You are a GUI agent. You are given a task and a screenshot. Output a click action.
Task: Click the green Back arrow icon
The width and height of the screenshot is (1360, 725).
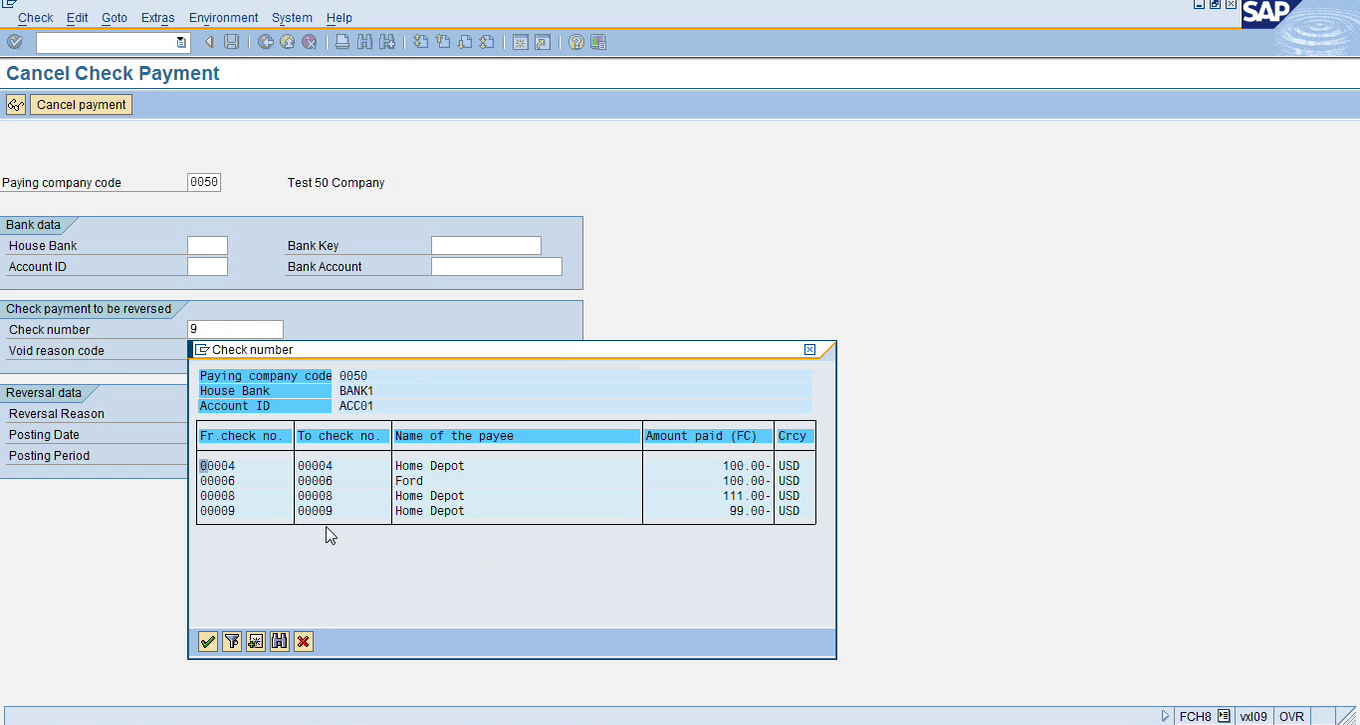coord(265,42)
